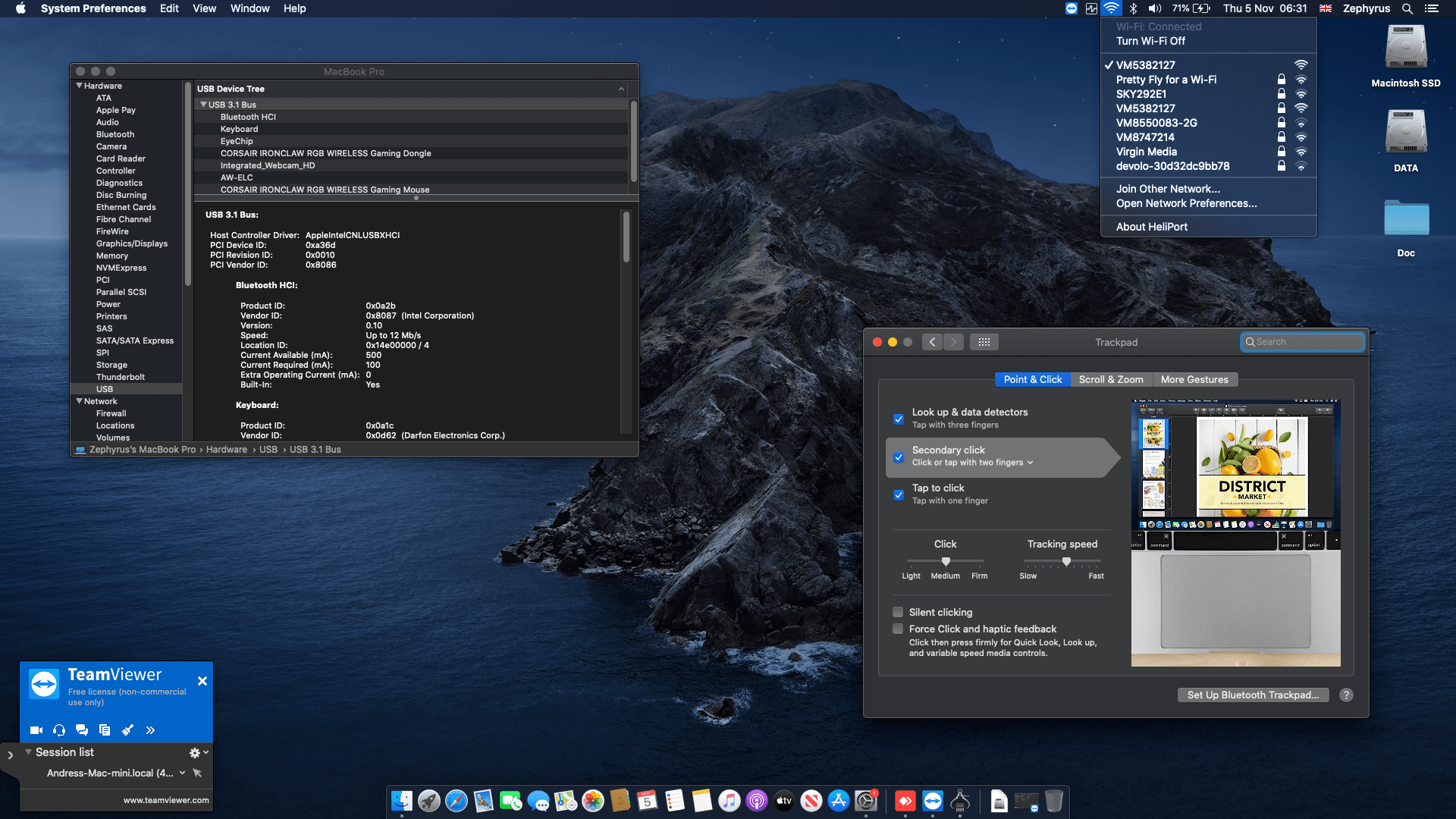The height and width of the screenshot is (819, 1456).
Task: Click the USB Device Tree sort chevron
Action: [x=621, y=89]
